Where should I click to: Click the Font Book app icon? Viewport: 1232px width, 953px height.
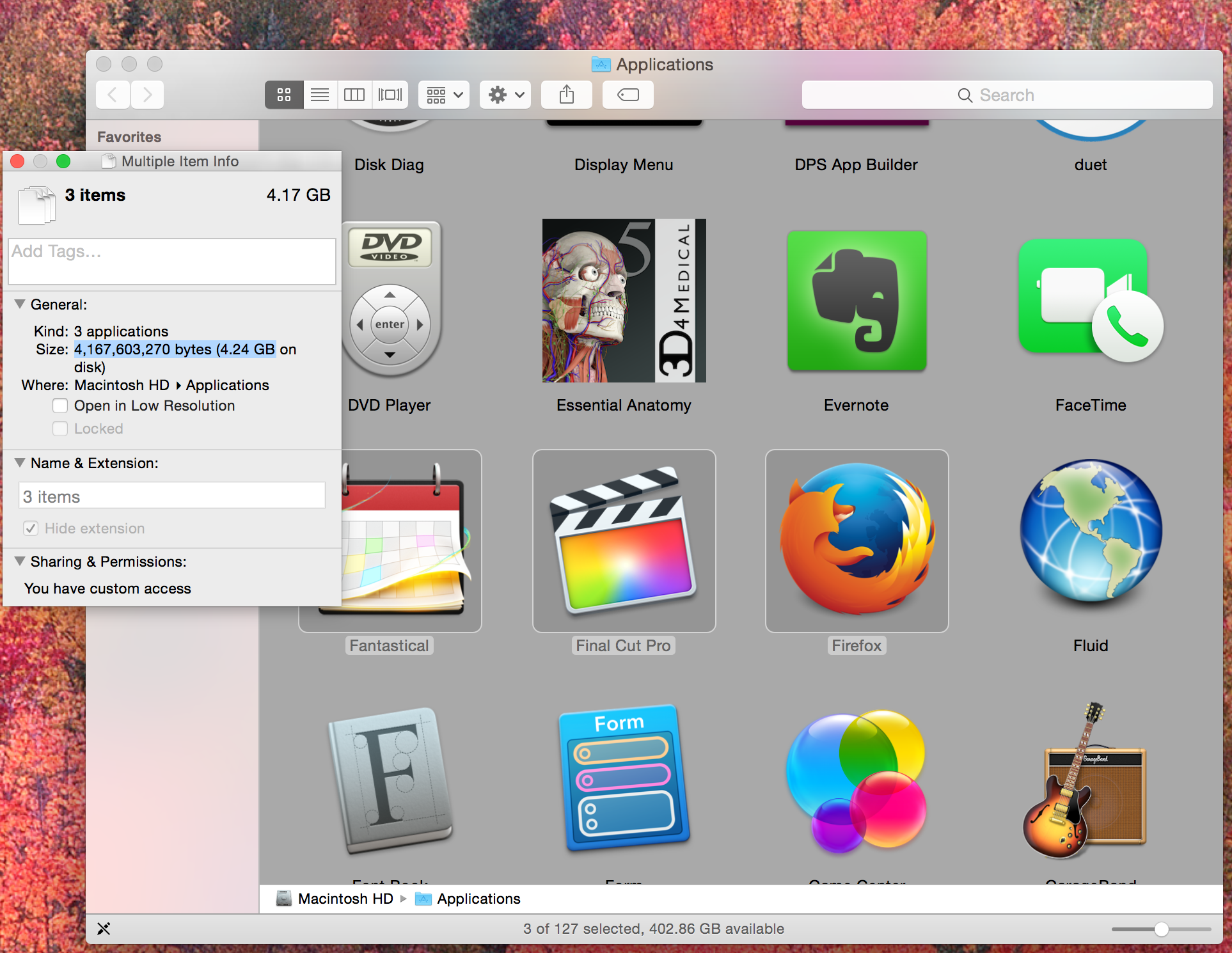391,780
